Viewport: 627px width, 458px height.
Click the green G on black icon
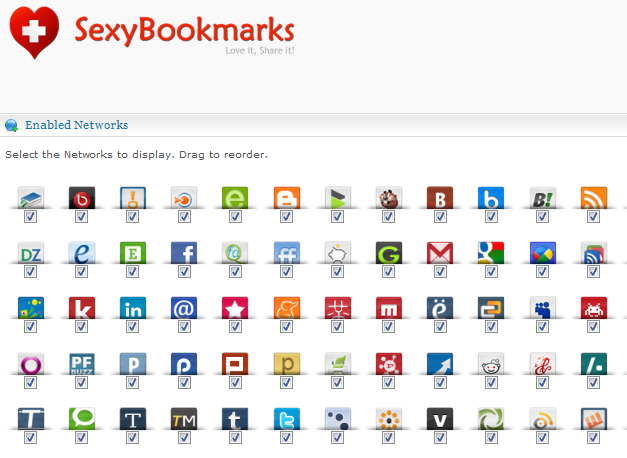pyautogui.click(x=389, y=253)
